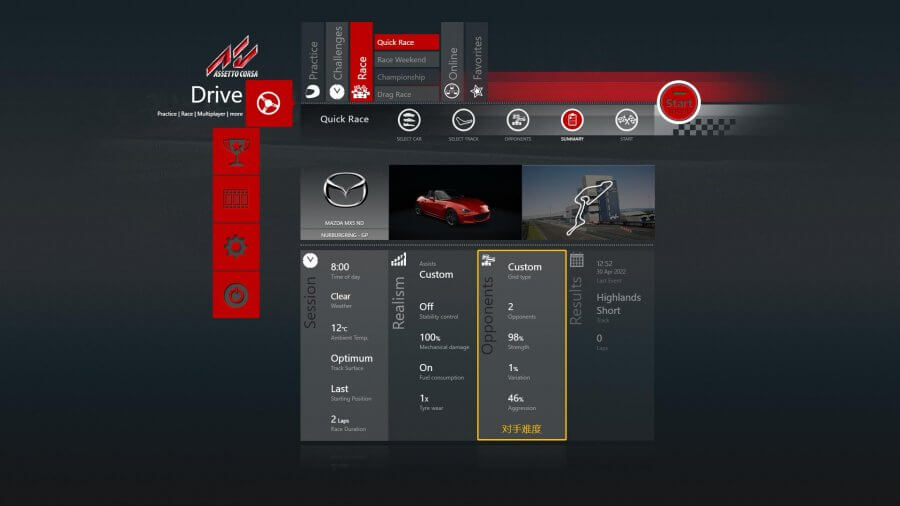Click the Off Stability control value
This screenshot has height=506, width=900.
426,307
